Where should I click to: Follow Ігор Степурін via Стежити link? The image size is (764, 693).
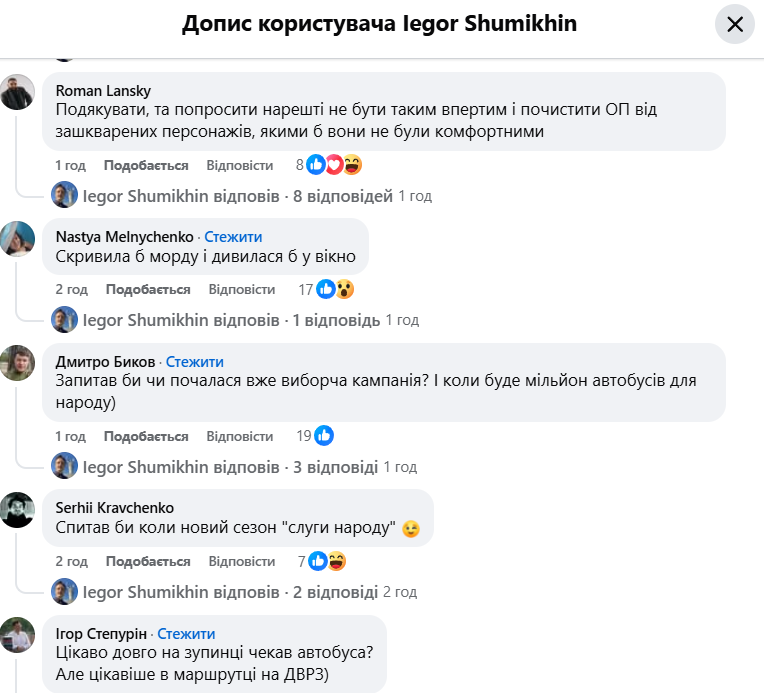click(186, 633)
